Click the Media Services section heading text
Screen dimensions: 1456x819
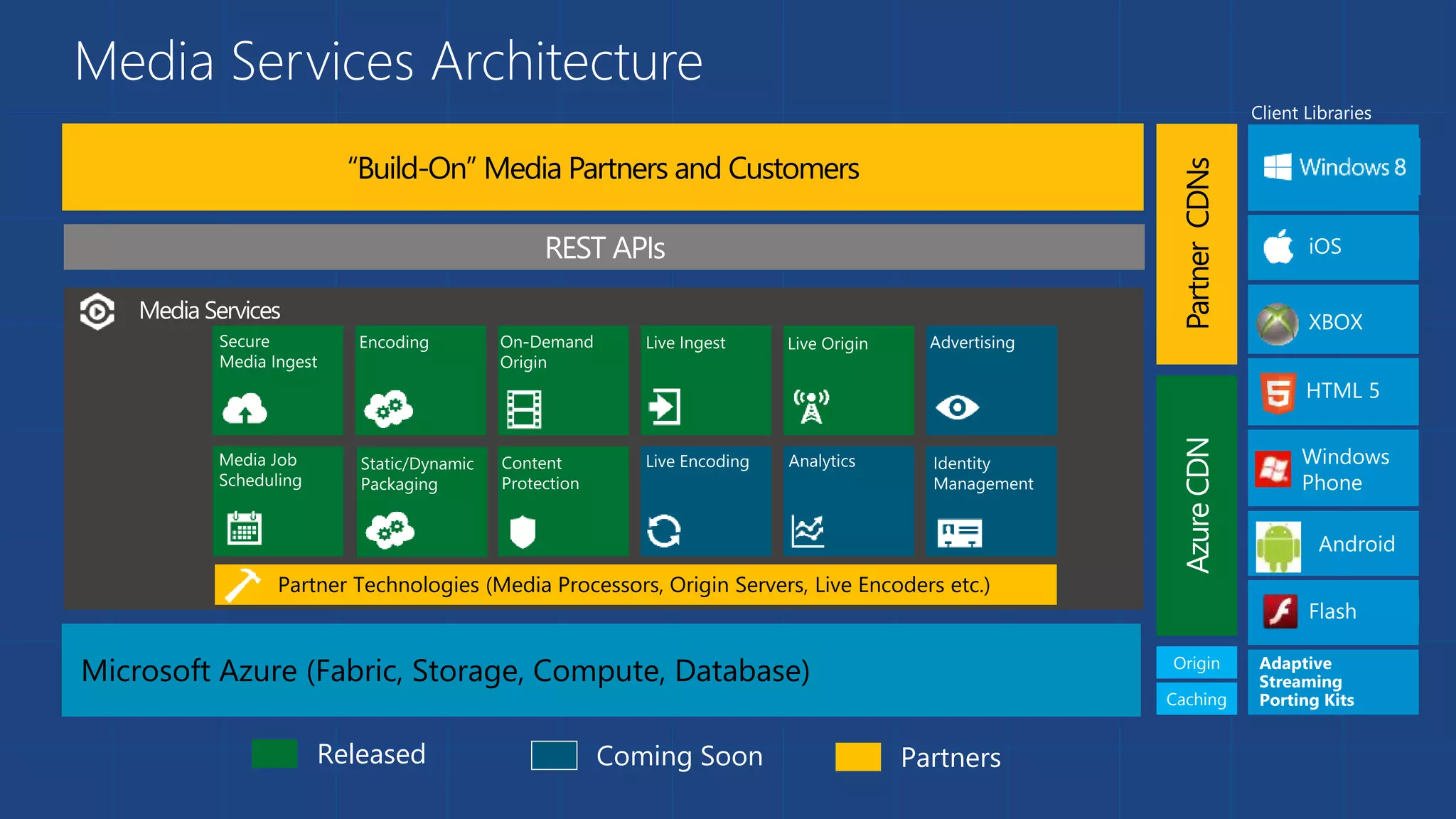click(210, 311)
